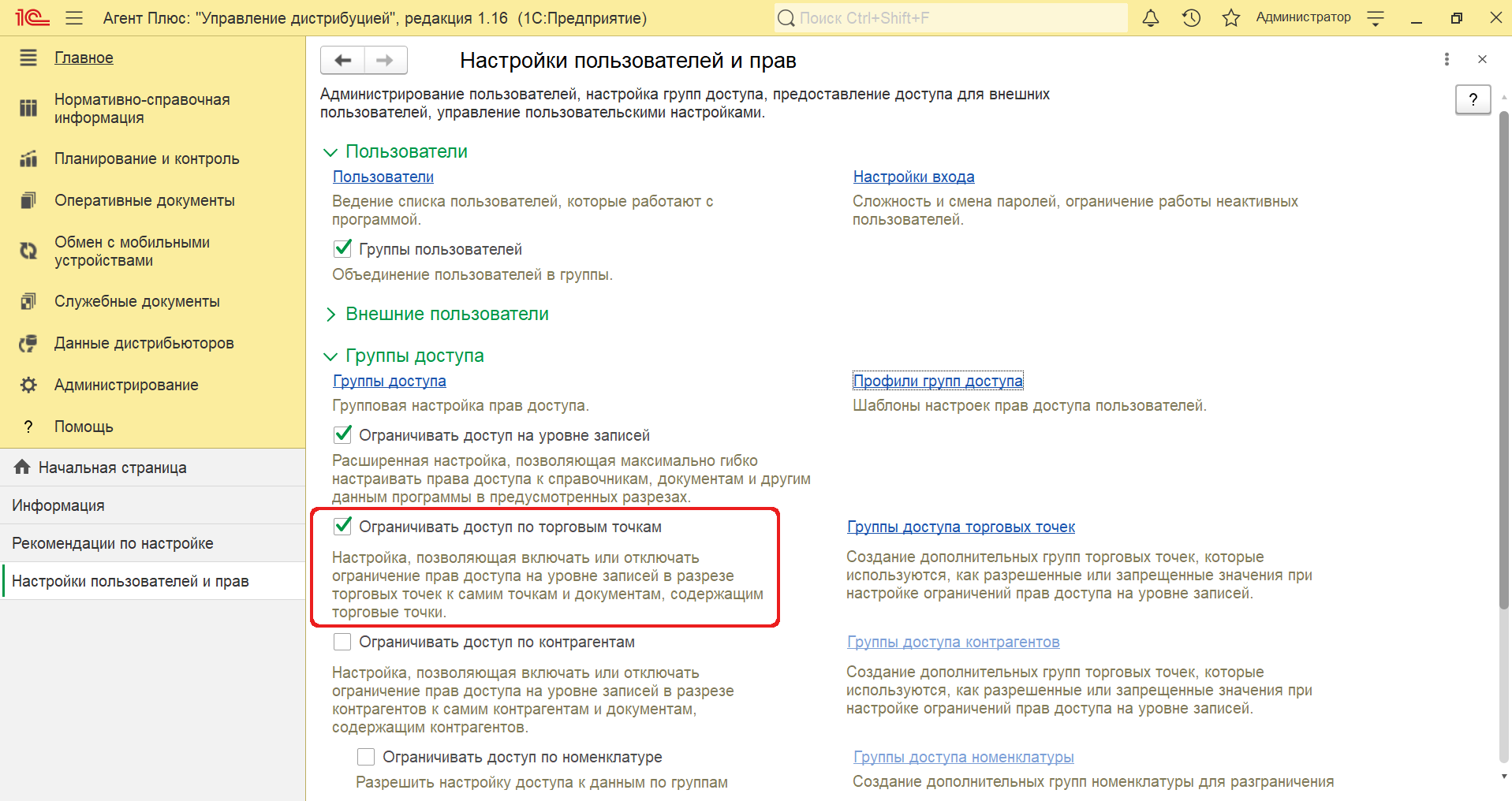
Task: Open Планирование и контроль section
Action: coord(147,158)
